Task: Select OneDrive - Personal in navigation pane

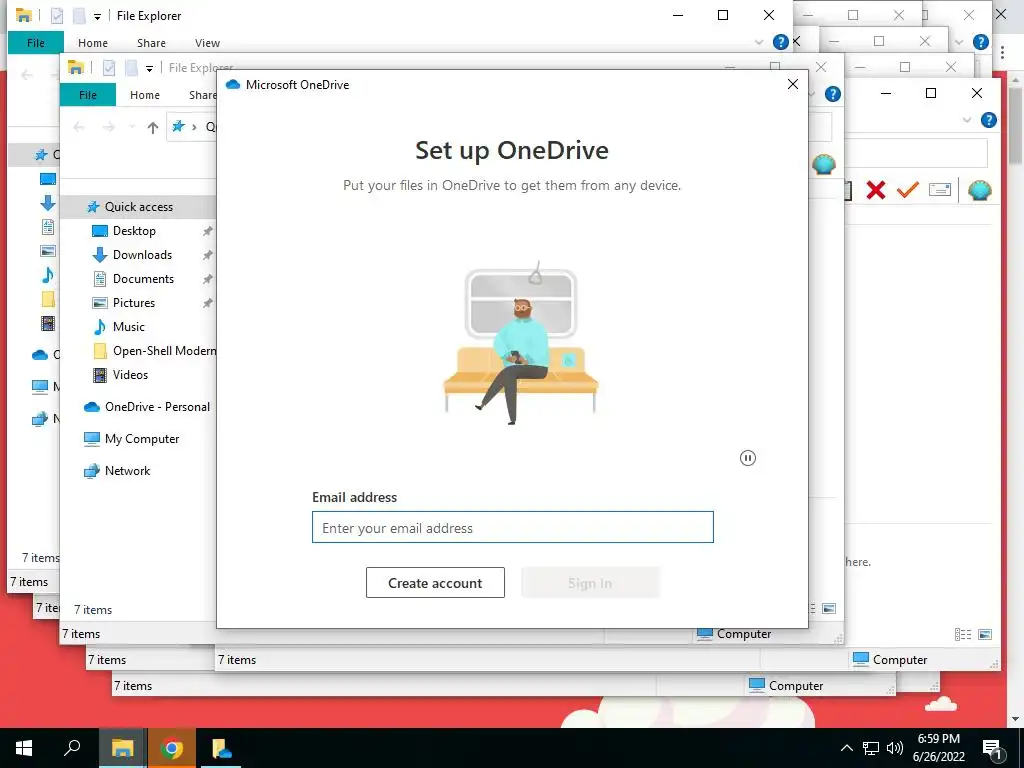Action: click(157, 407)
